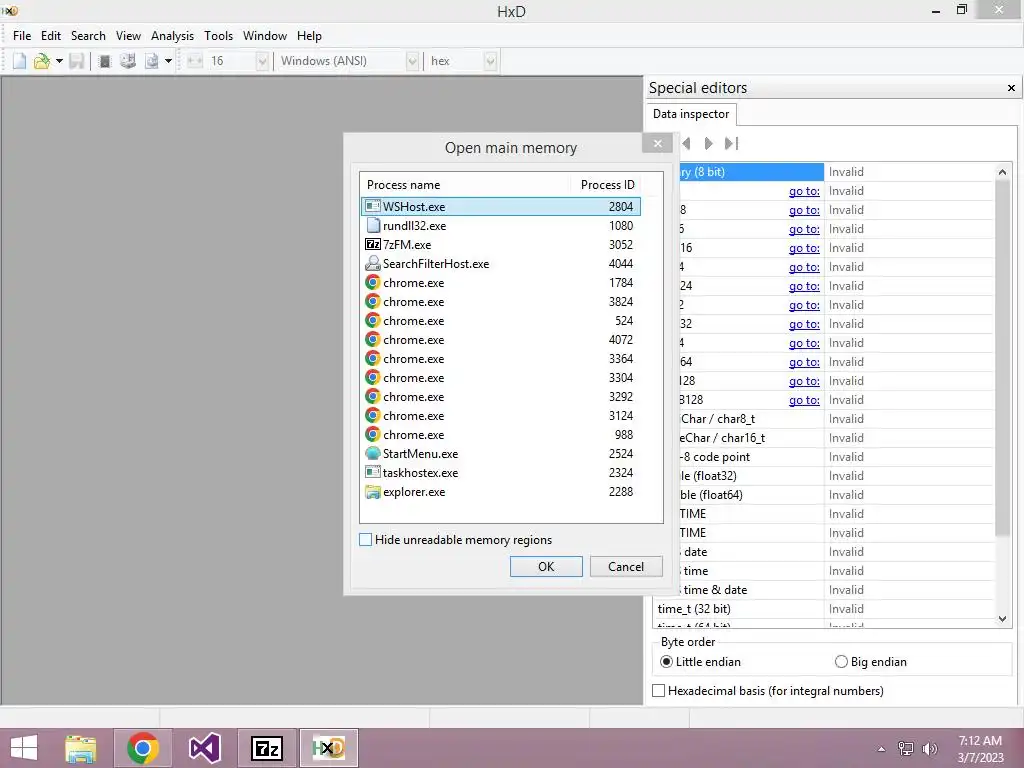Click the go to: link in the 16 row

pos(804,248)
